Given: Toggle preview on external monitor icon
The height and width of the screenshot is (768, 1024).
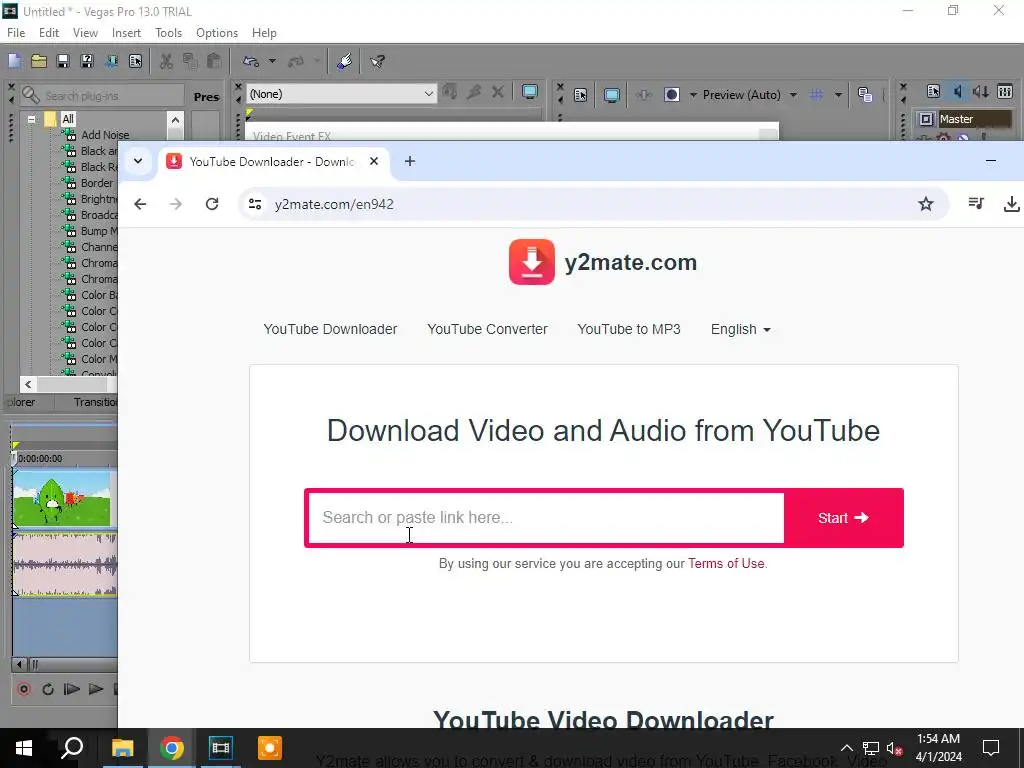Looking at the screenshot, I should (611, 95).
